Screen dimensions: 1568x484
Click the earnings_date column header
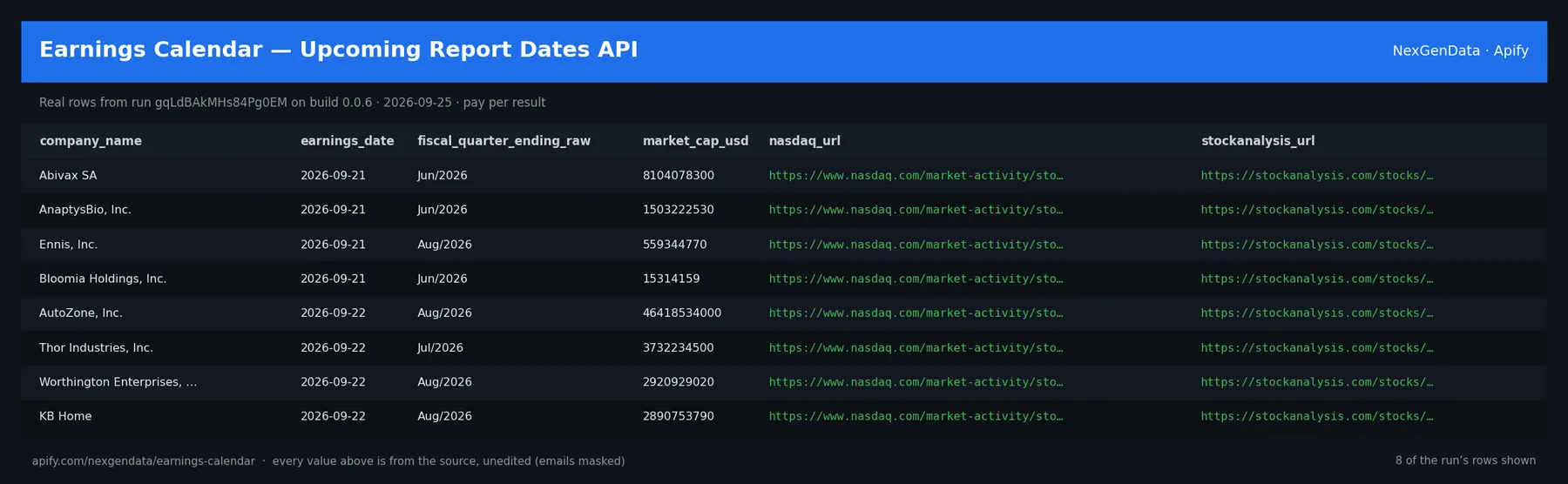click(348, 141)
